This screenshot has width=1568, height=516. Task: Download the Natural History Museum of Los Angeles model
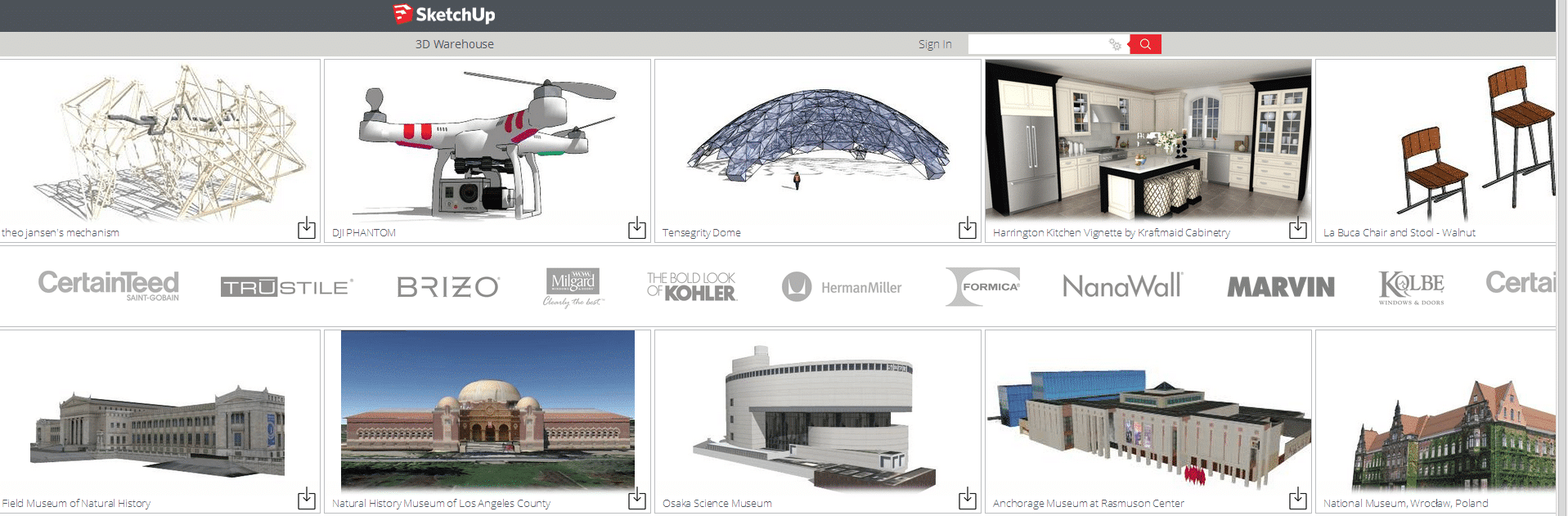click(637, 499)
